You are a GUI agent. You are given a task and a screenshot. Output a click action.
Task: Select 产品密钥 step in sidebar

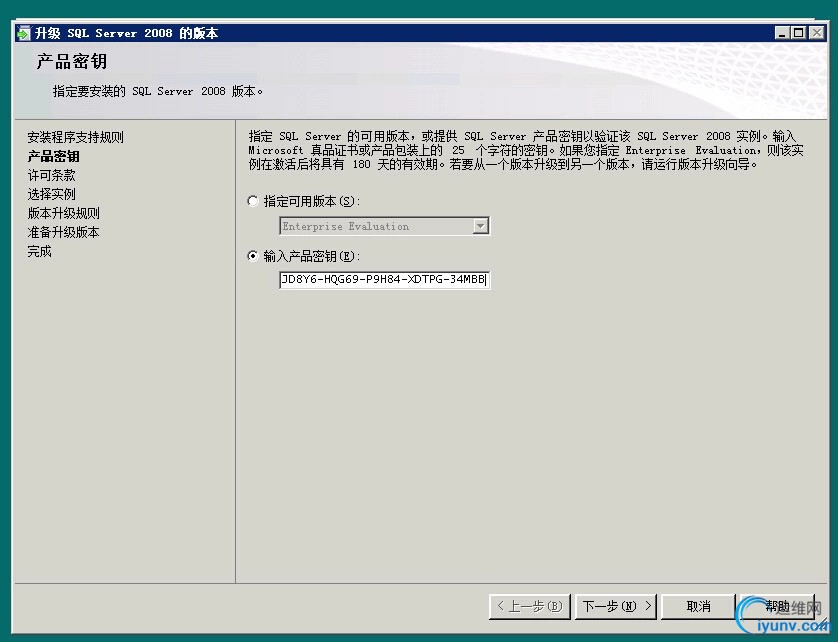[53, 157]
